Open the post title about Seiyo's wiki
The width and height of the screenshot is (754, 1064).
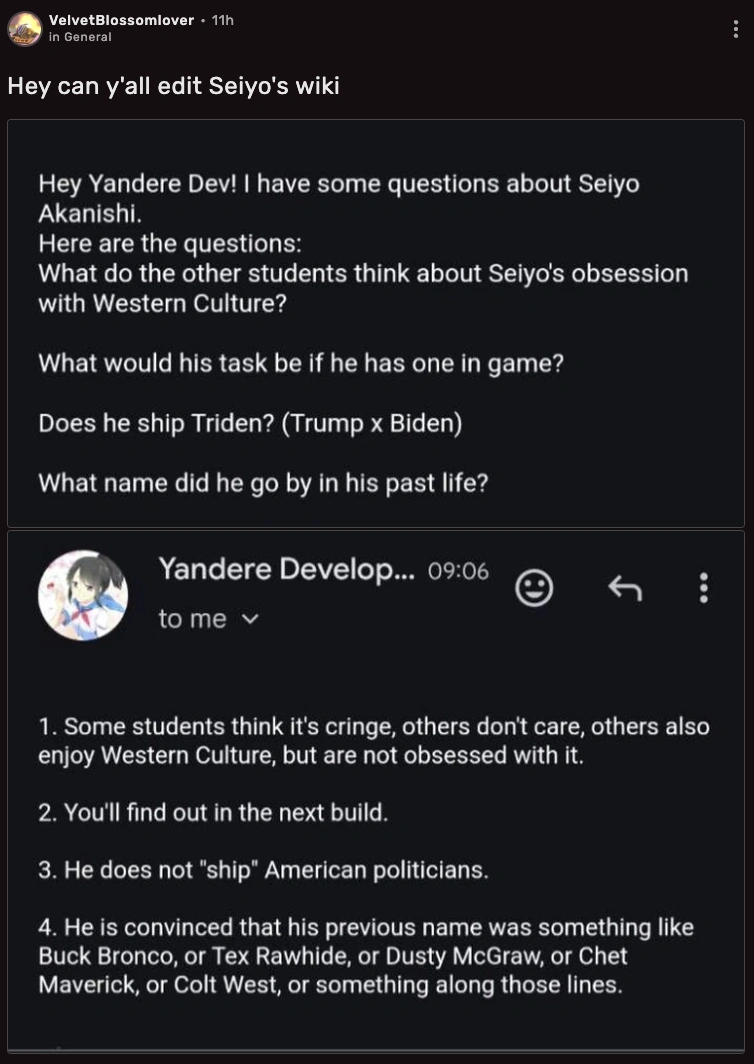pyautogui.click(x=174, y=86)
